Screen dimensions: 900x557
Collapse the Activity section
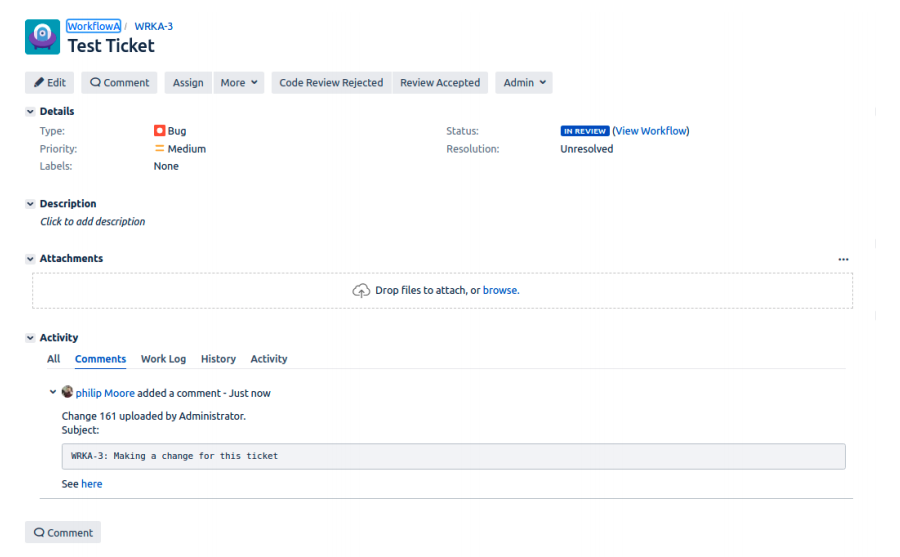[x=30, y=338]
